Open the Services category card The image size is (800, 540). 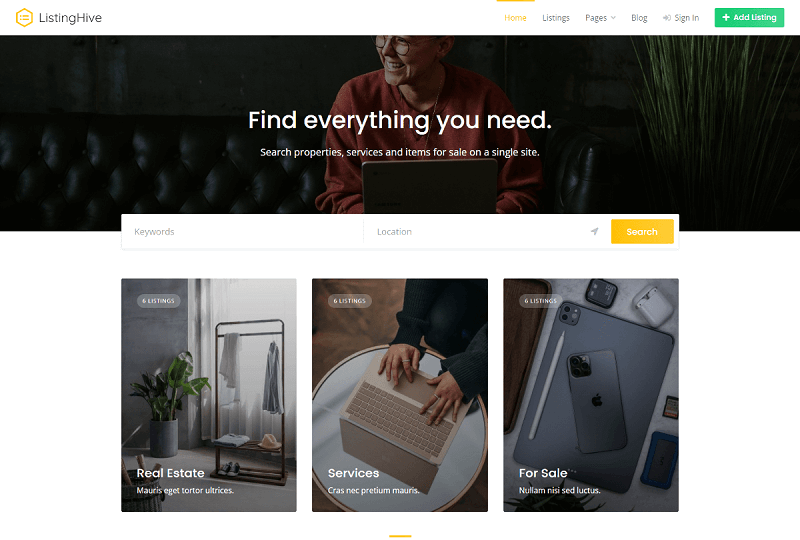(400, 395)
